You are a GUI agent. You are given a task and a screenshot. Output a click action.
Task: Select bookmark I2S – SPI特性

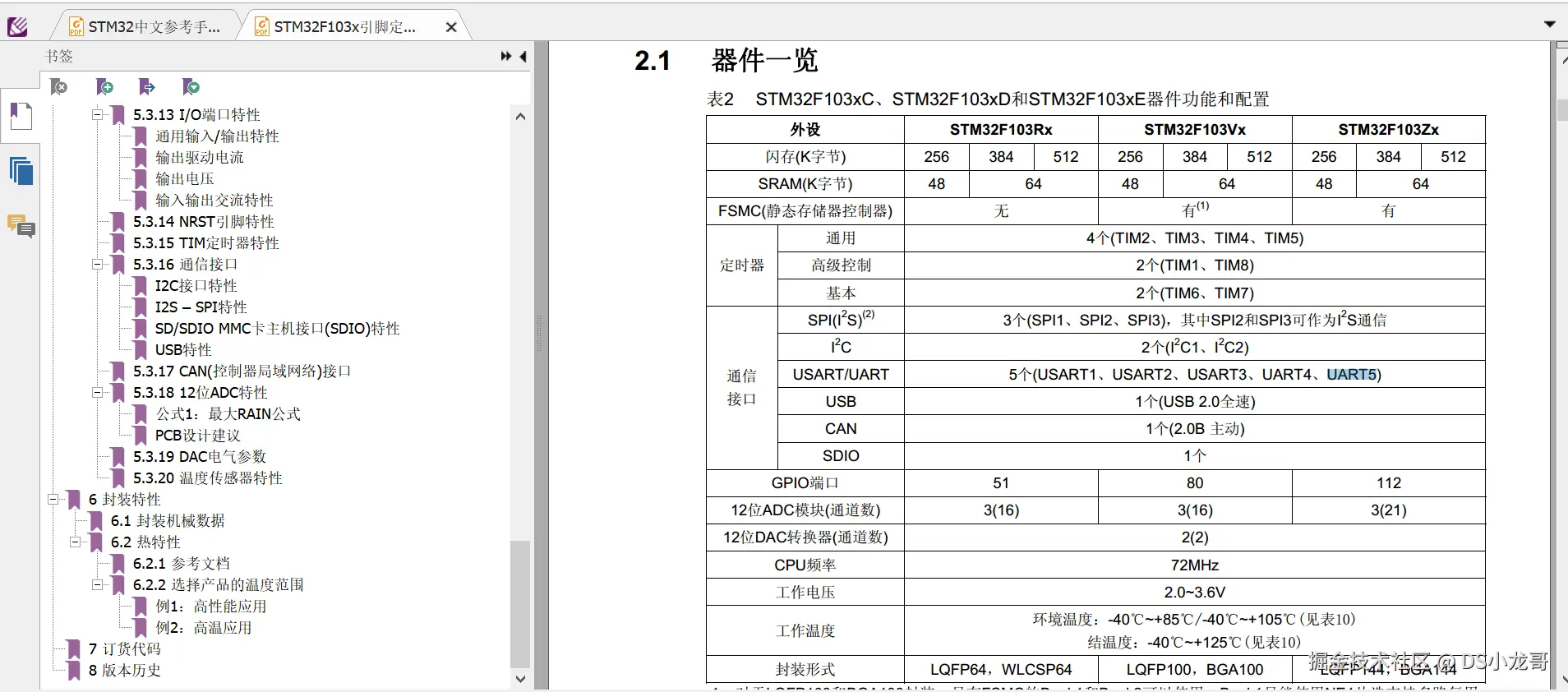coord(201,307)
